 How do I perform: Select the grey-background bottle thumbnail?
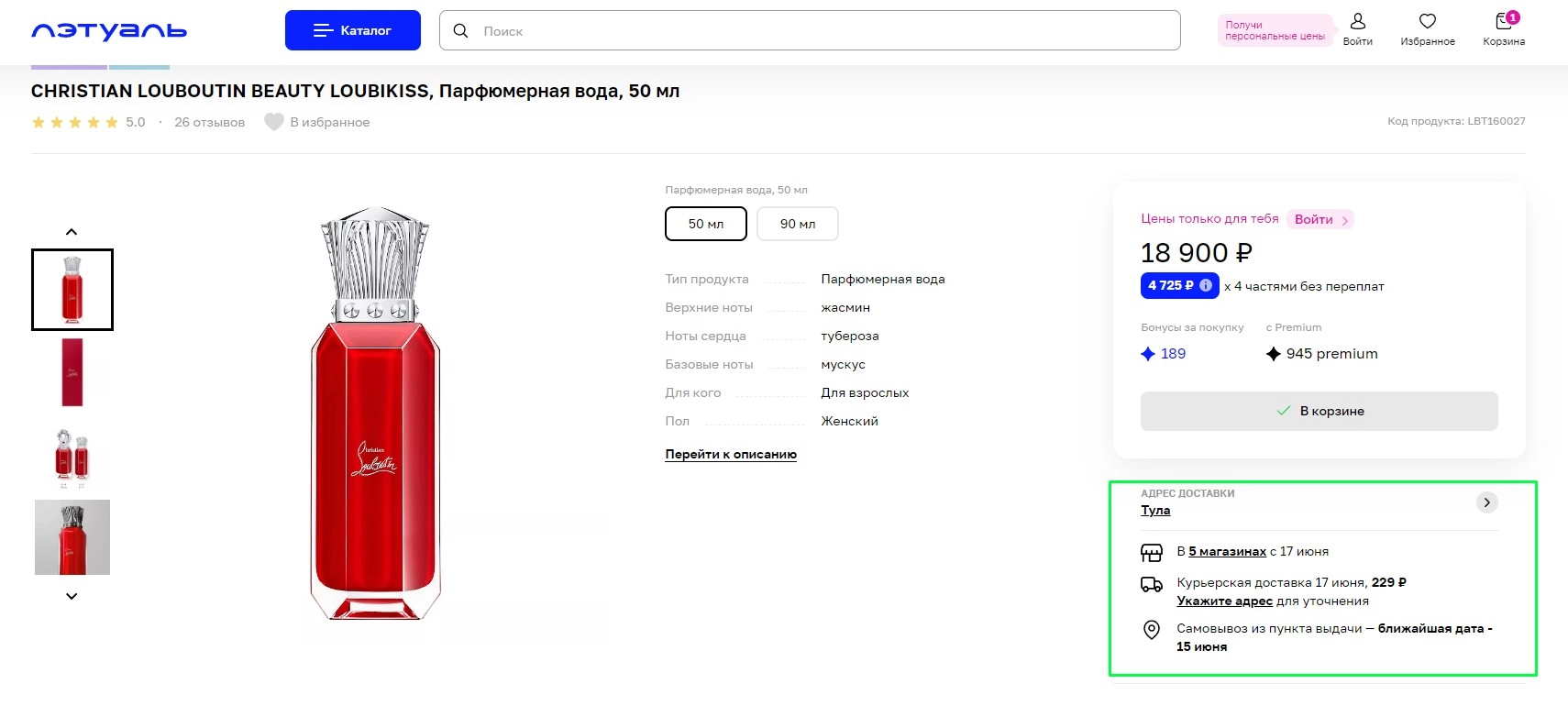tap(72, 537)
